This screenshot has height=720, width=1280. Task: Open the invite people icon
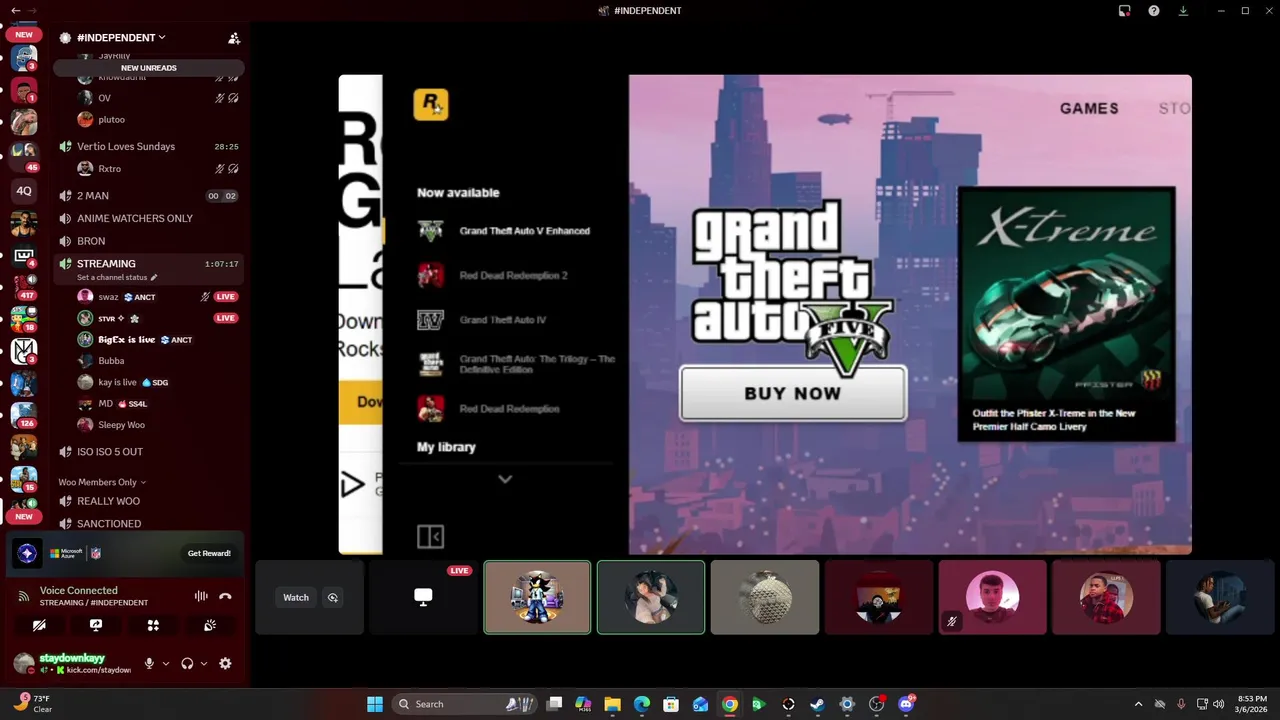234,38
